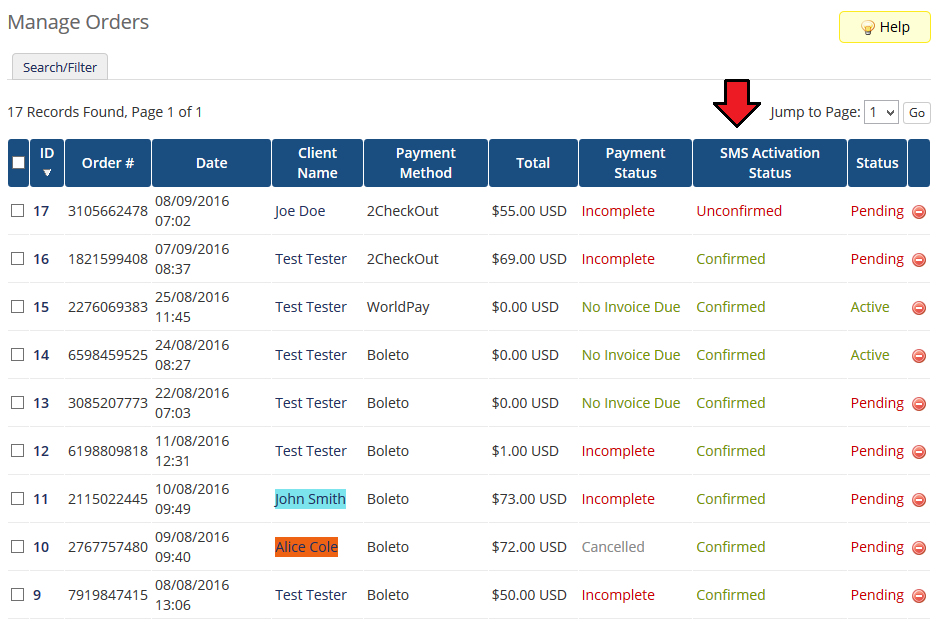
Task: Sort by Total column header
Action: (533, 163)
